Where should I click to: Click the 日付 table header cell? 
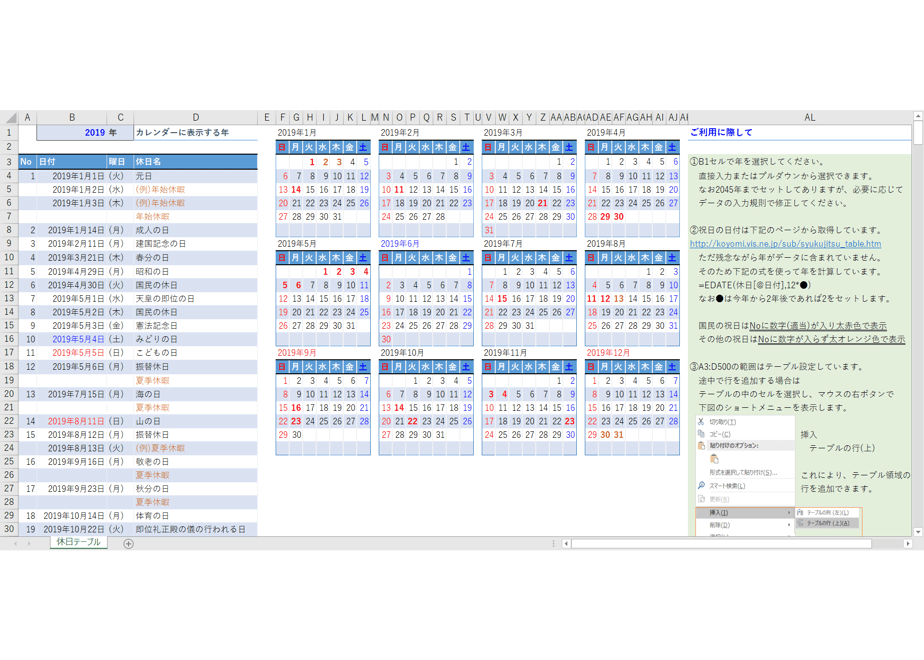pos(72,161)
